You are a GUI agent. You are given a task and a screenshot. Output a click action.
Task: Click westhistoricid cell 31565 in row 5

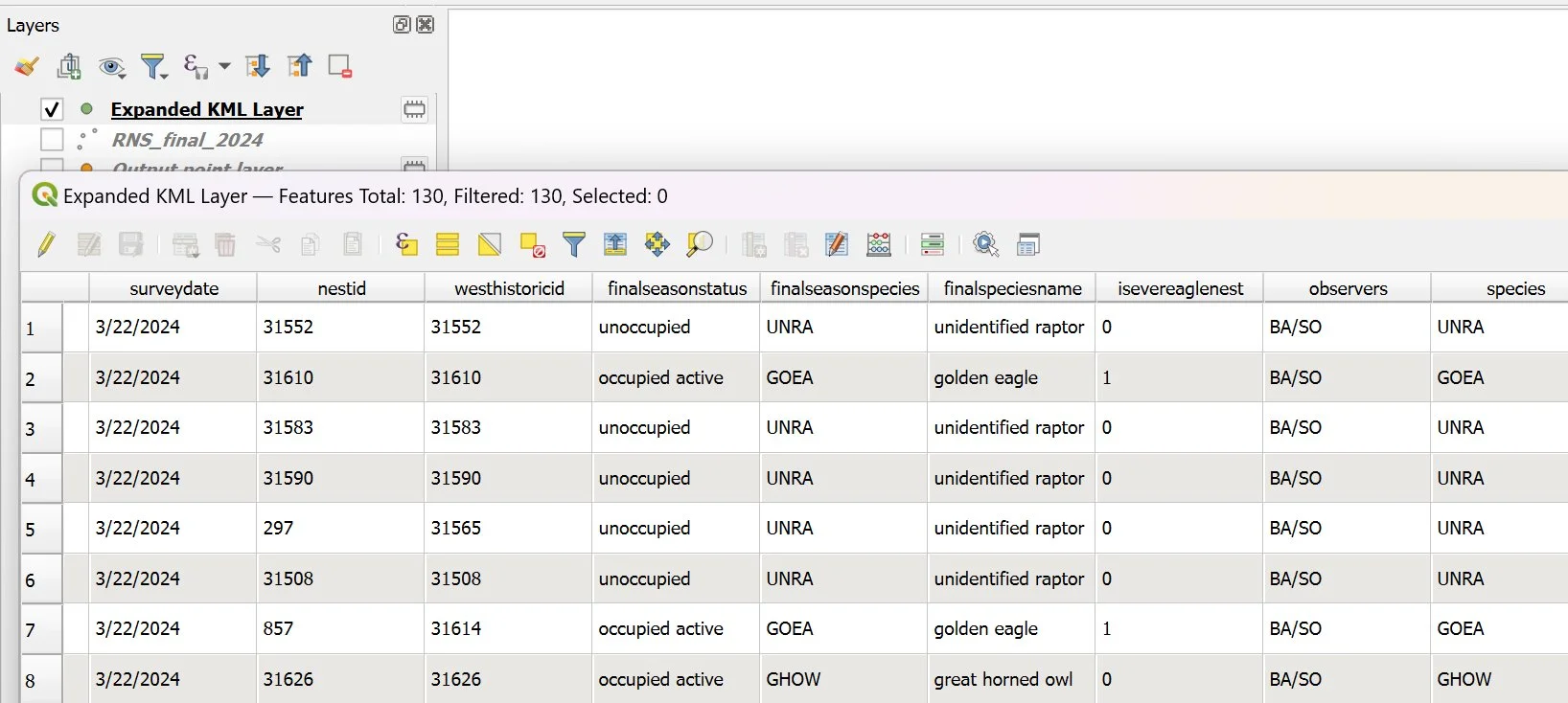coord(508,528)
